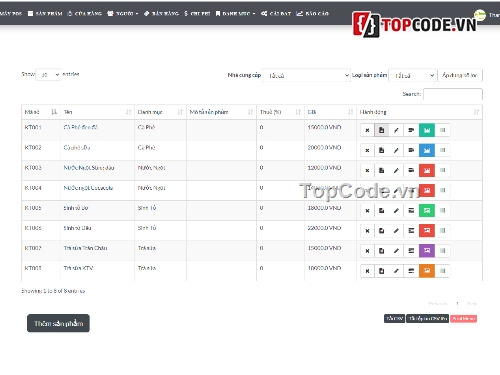
Task: Expand the Nhà cung cấp filter dropdown
Action: click(x=306, y=75)
